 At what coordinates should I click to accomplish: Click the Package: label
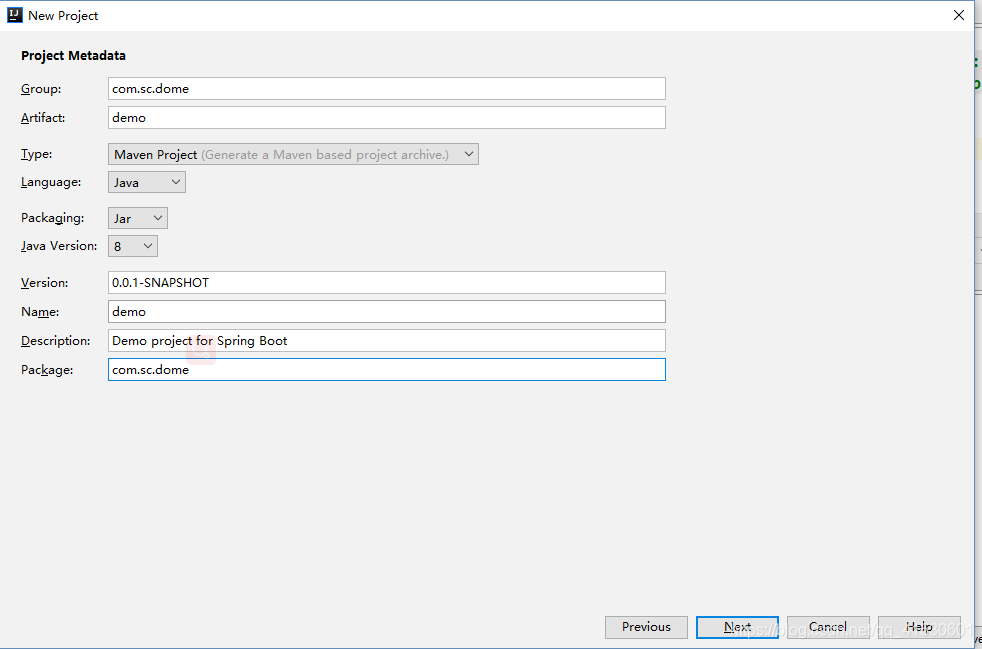[x=47, y=370]
